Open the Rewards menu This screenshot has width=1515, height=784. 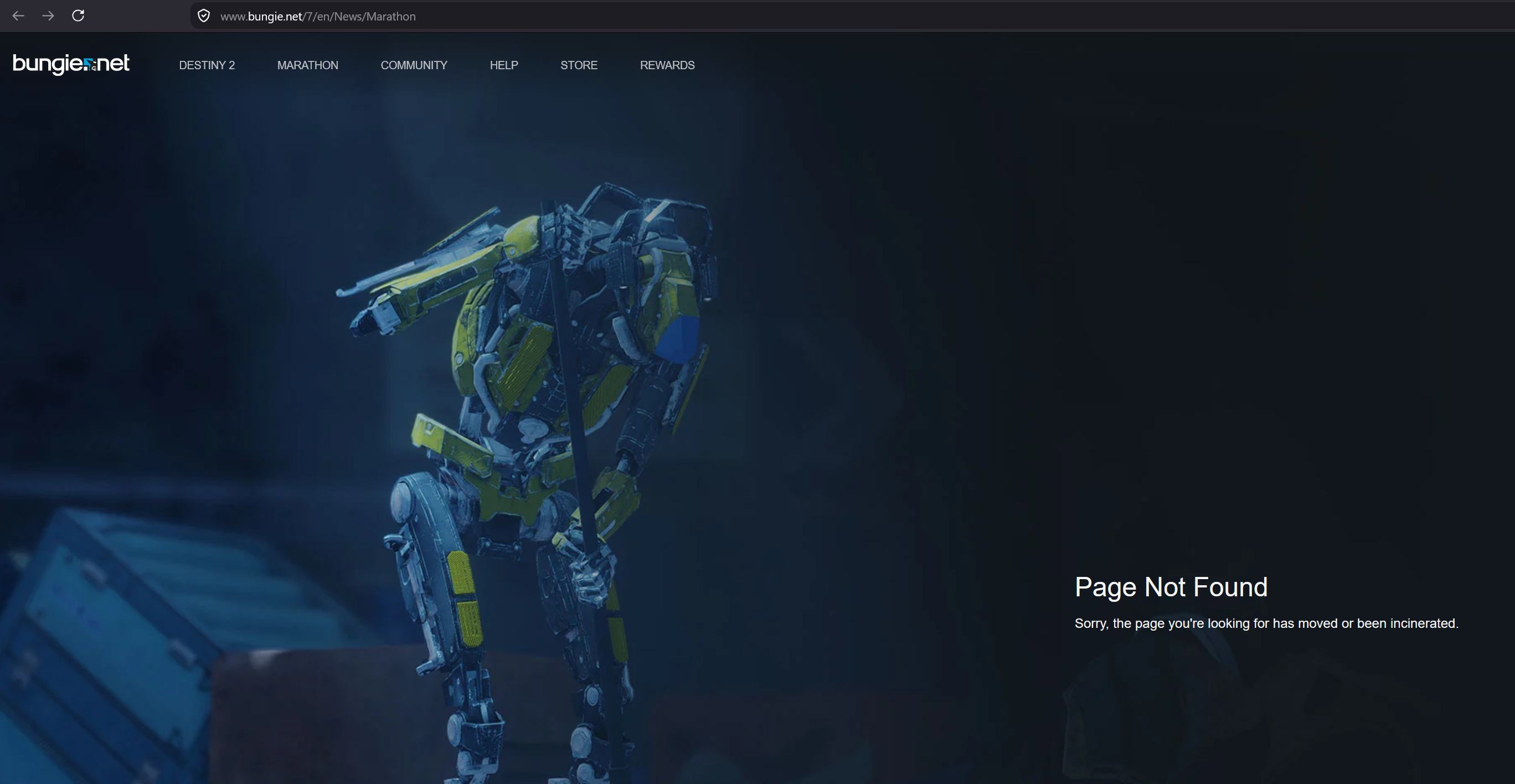667,65
